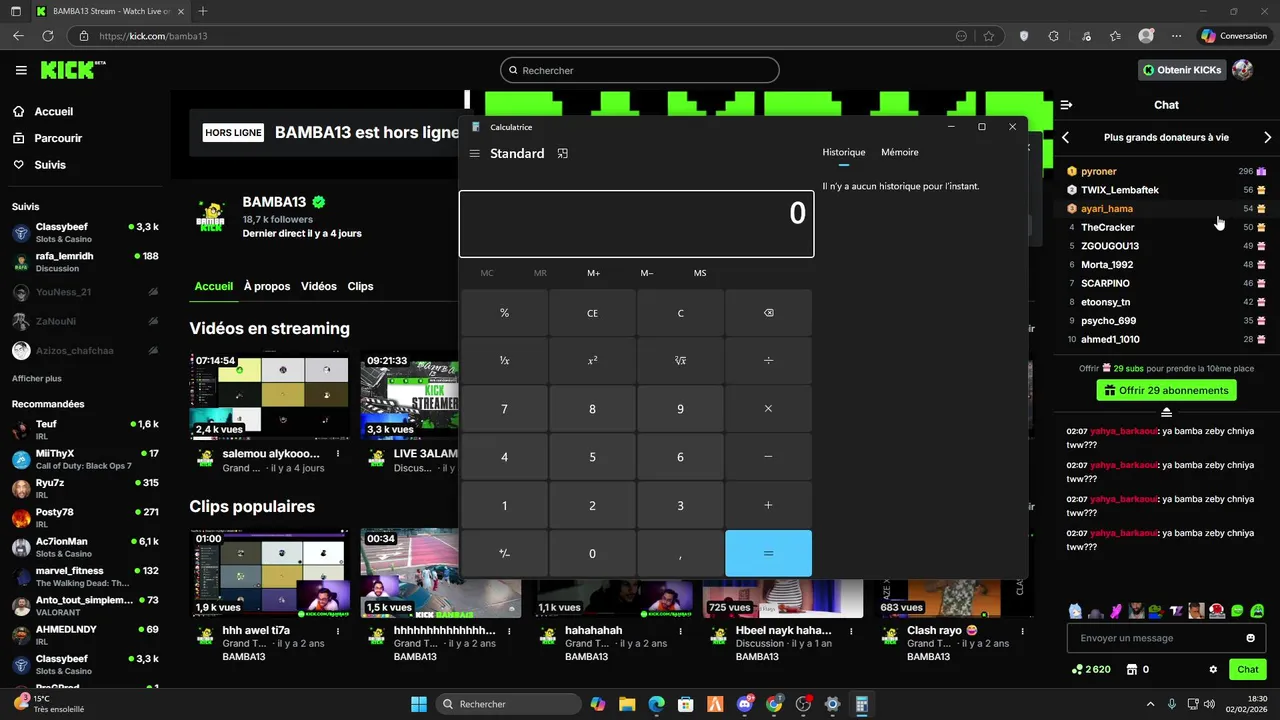Open Discord from the taskbar
The width and height of the screenshot is (1280, 720).
(x=744, y=704)
